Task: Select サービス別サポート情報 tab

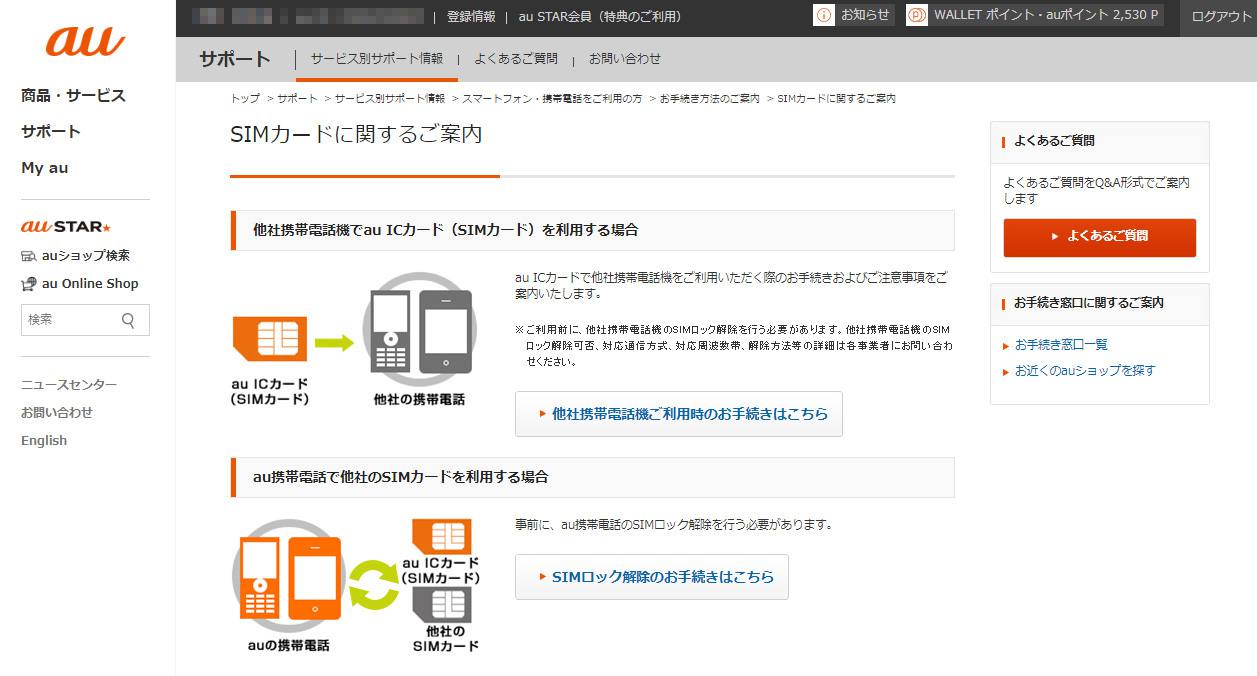Action: [x=377, y=59]
